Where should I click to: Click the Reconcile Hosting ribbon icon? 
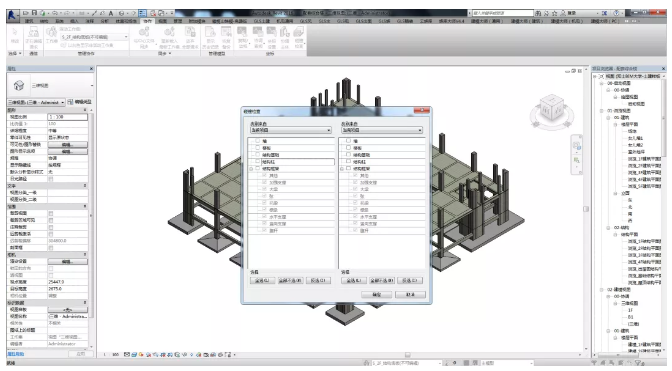[285, 37]
